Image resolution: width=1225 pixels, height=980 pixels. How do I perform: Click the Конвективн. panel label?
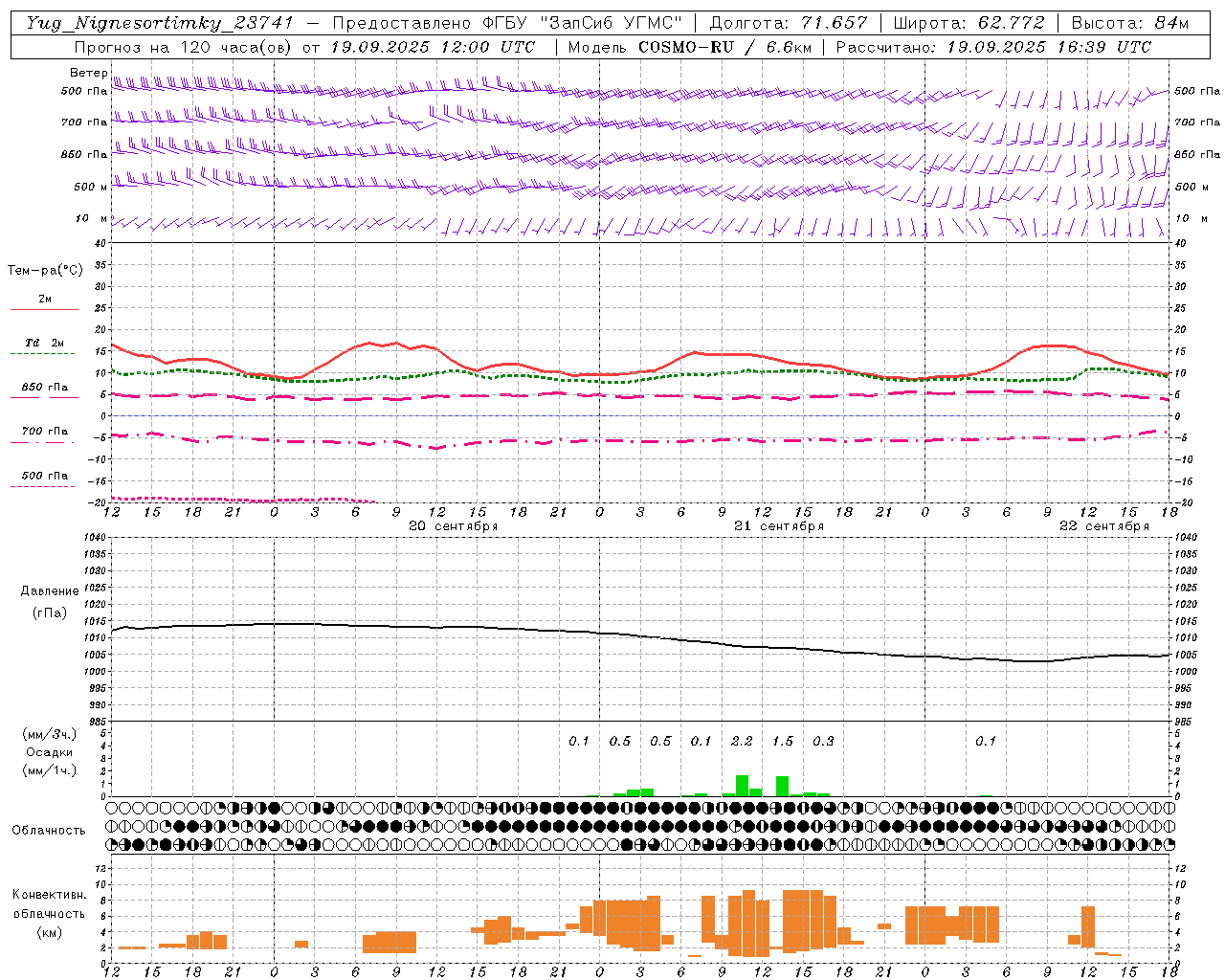(50, 895)
